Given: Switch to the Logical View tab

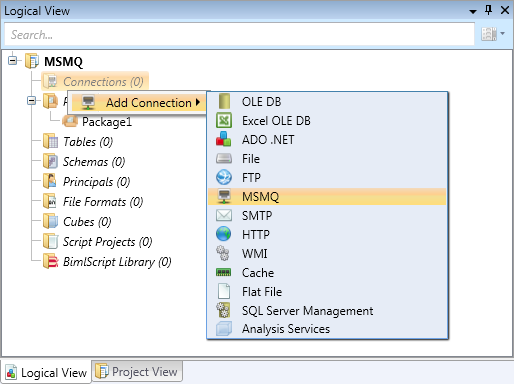Looking at the screenshot, I should click(x=46, y=372).
